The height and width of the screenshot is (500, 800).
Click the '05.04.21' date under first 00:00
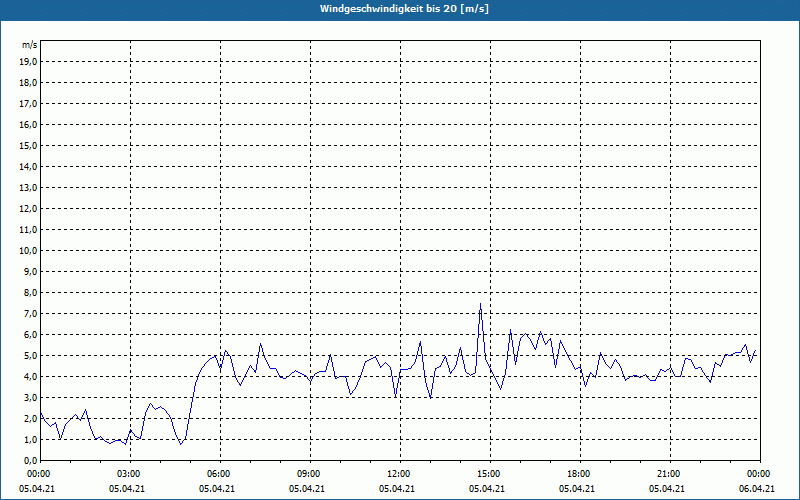[37, 489]
